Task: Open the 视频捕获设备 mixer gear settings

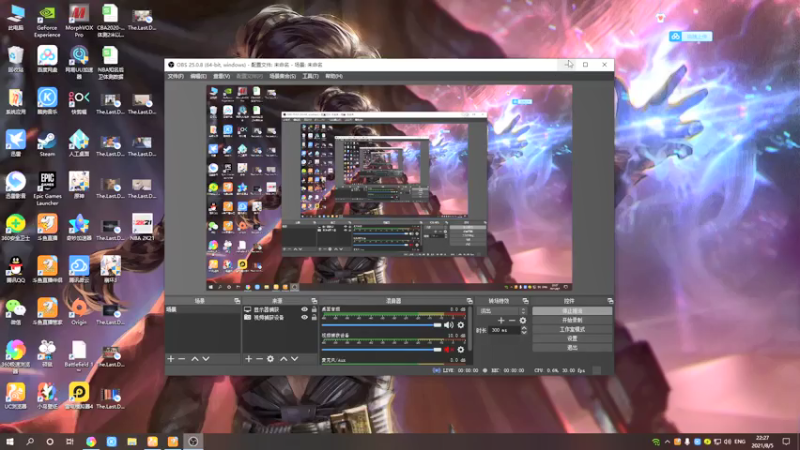Action: [461, 349]
